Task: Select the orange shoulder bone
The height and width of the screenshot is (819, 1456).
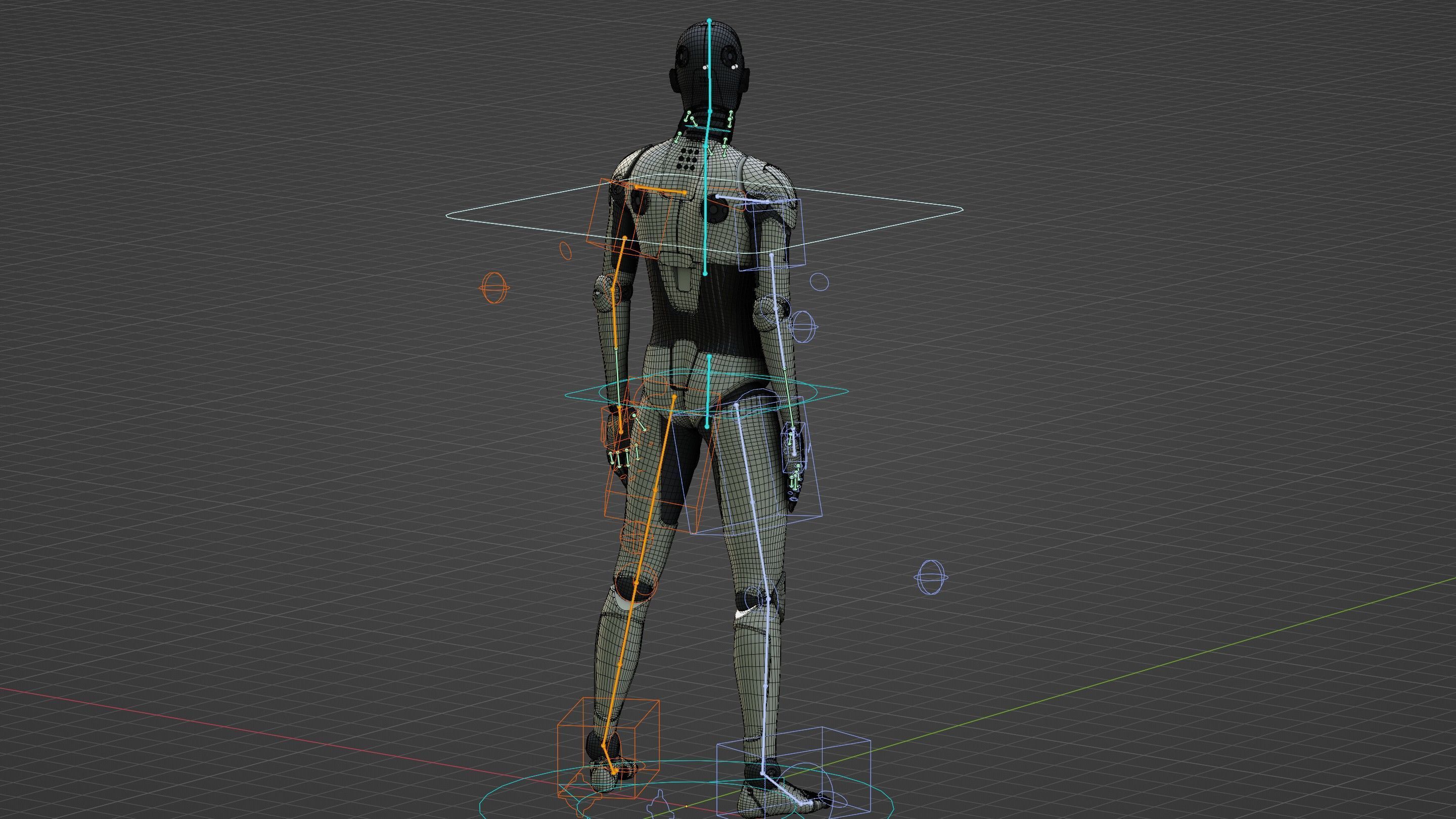Action: tap(660, 190)
